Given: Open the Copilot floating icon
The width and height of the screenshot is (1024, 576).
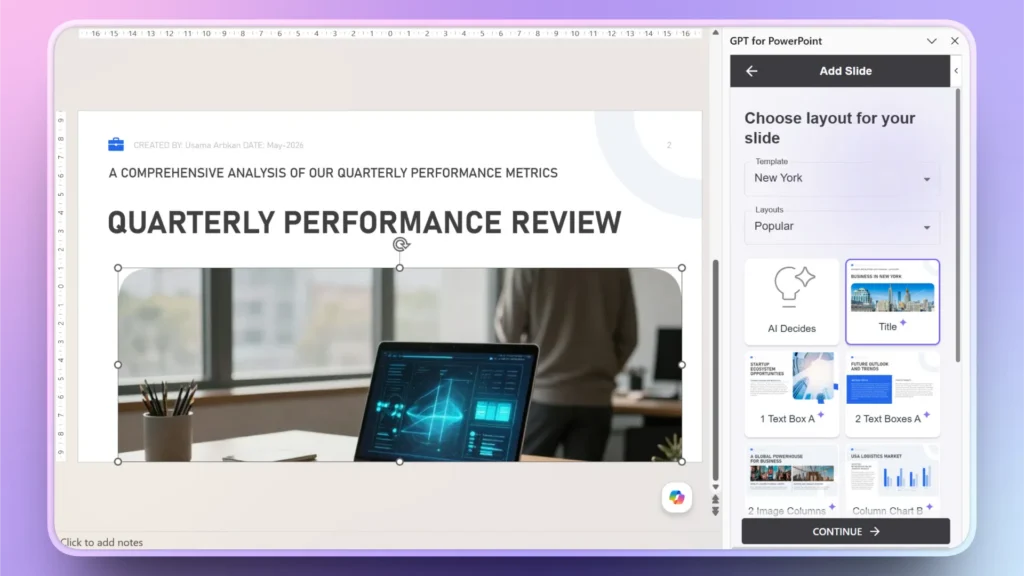Looking at the screenshot, I should (x=677, y=498).
